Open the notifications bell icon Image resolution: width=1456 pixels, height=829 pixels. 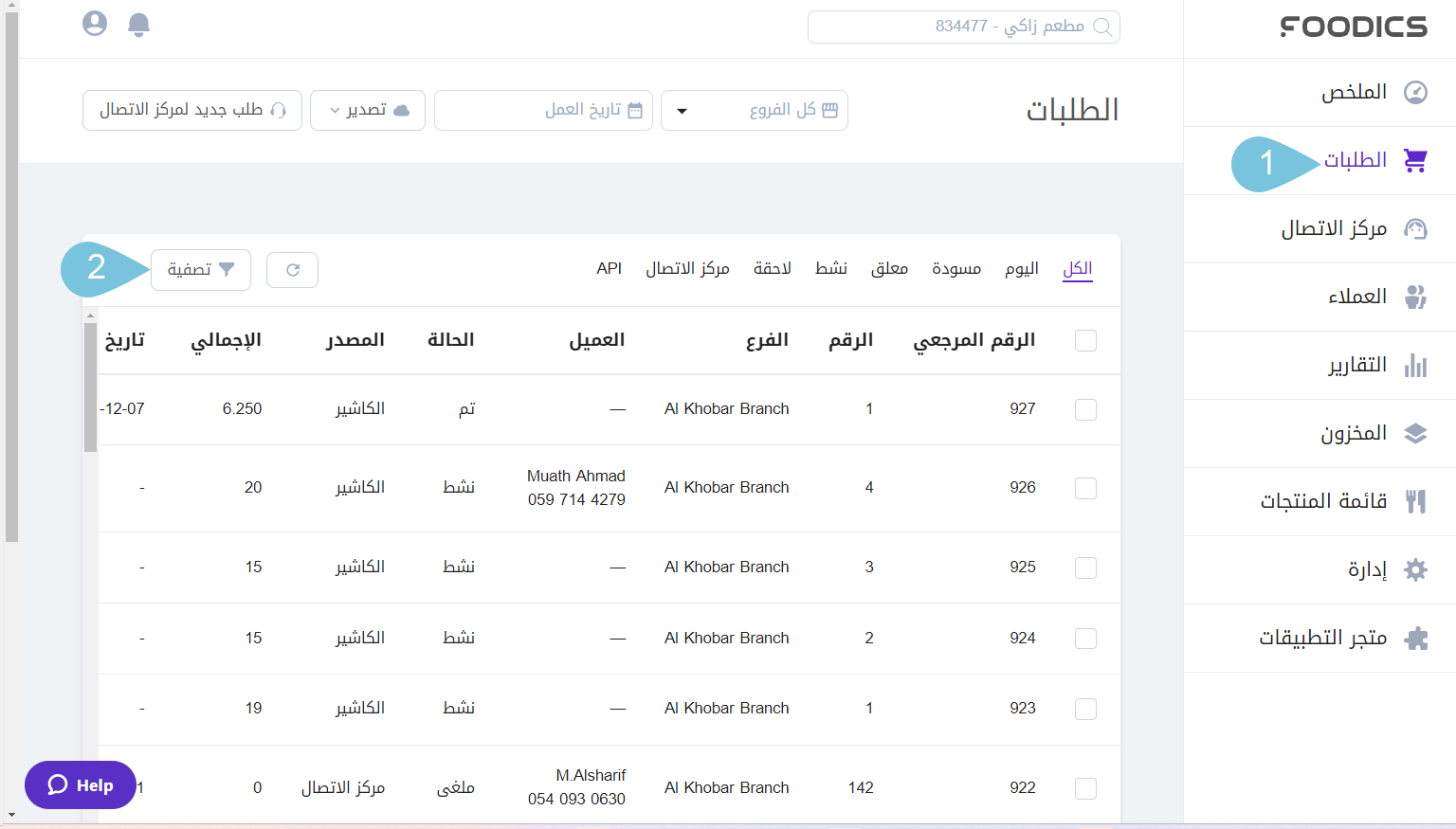tap(138, 24)
